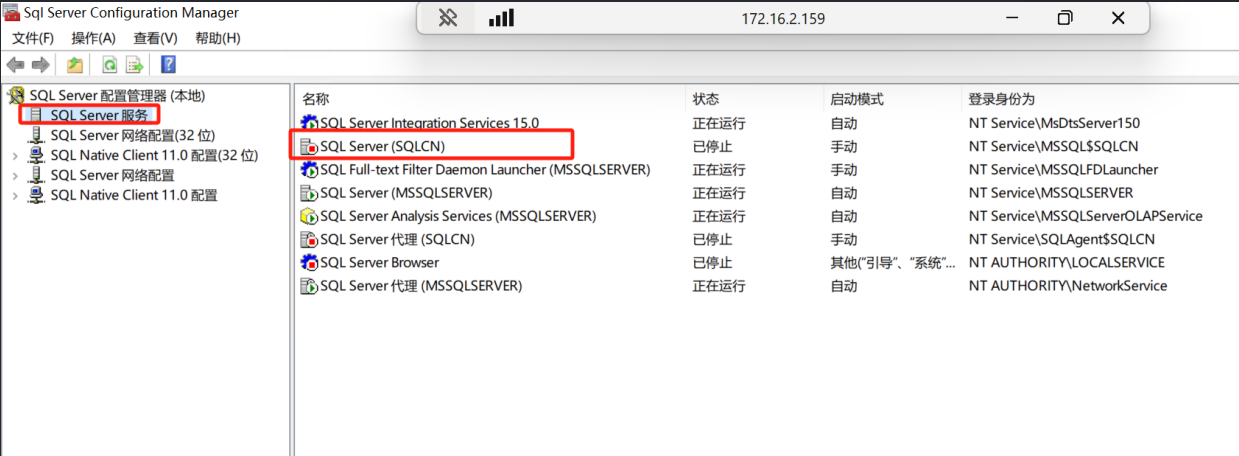Click the SQL Server (MSSQLSERVER) service icon

click(x=309, y=193)
